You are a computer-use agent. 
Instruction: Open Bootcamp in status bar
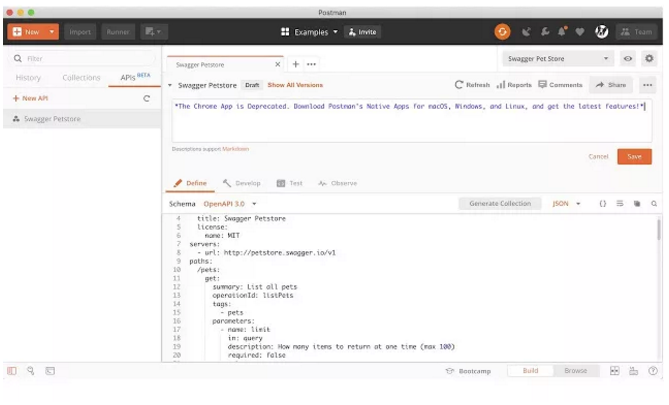[x=468, y=371]
